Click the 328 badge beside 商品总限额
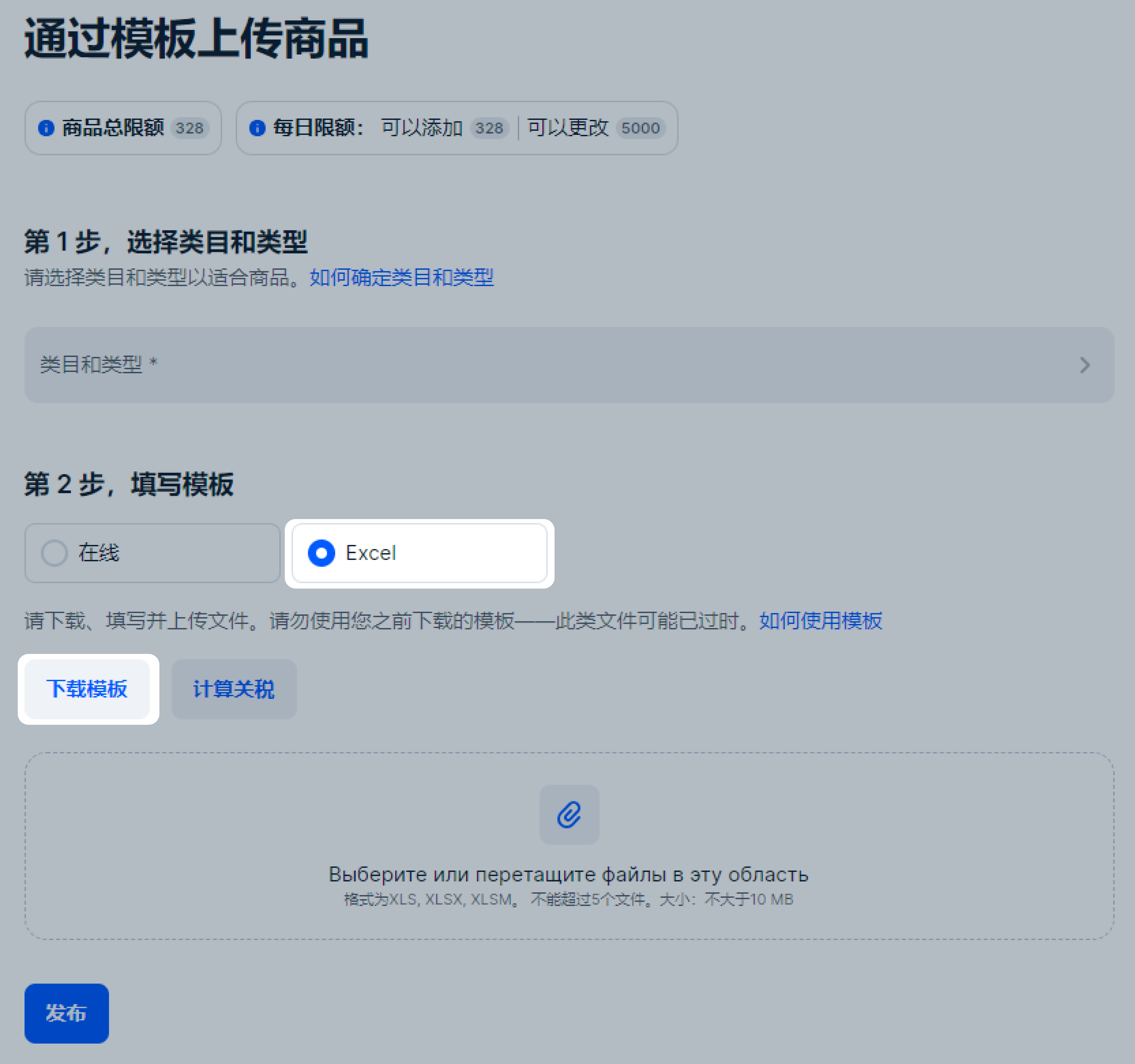Image resolution: width=1135 pixels, height=1064 pixels. click(x=189, y=128)
